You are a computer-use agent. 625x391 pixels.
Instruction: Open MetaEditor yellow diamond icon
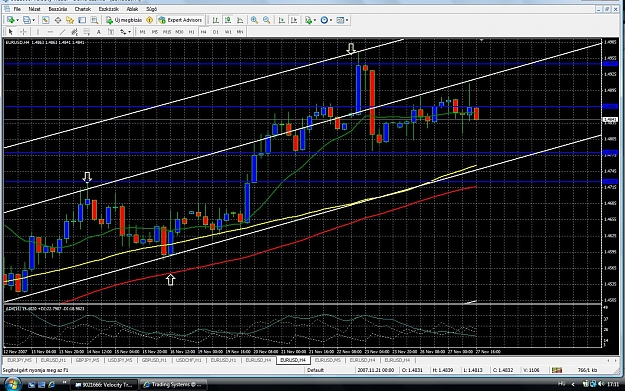(149, 20)
